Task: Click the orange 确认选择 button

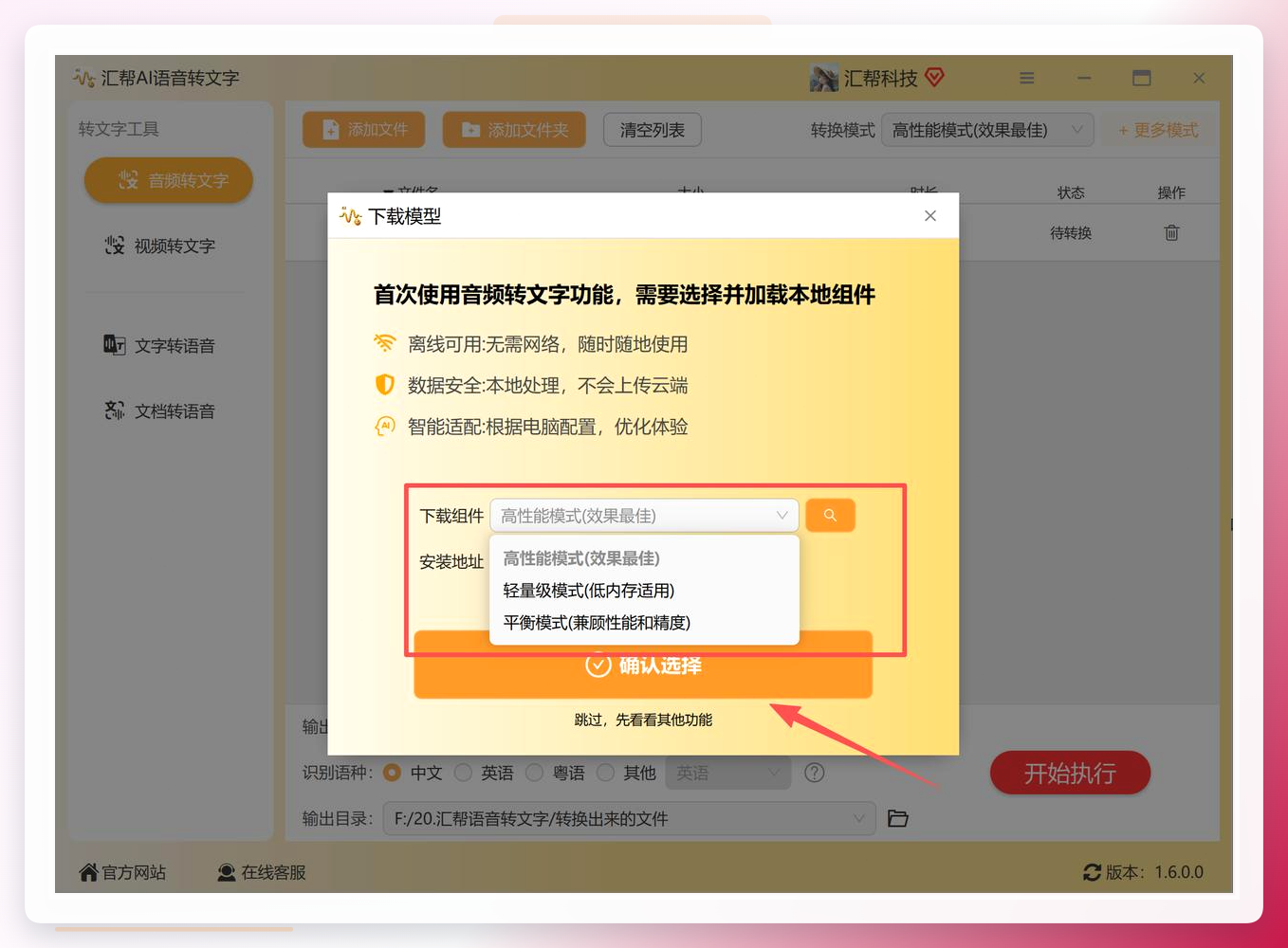Action: [x=643, y=665]
